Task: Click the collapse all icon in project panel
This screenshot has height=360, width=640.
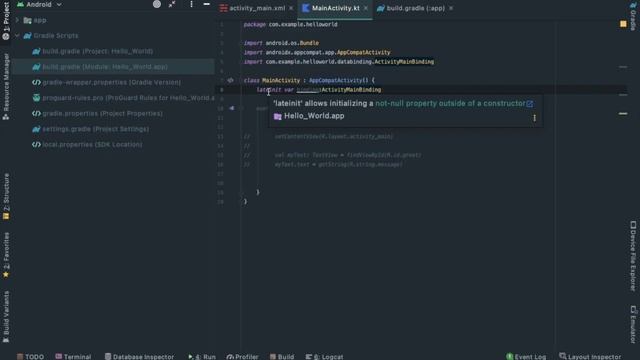Action: pos(172,4)
